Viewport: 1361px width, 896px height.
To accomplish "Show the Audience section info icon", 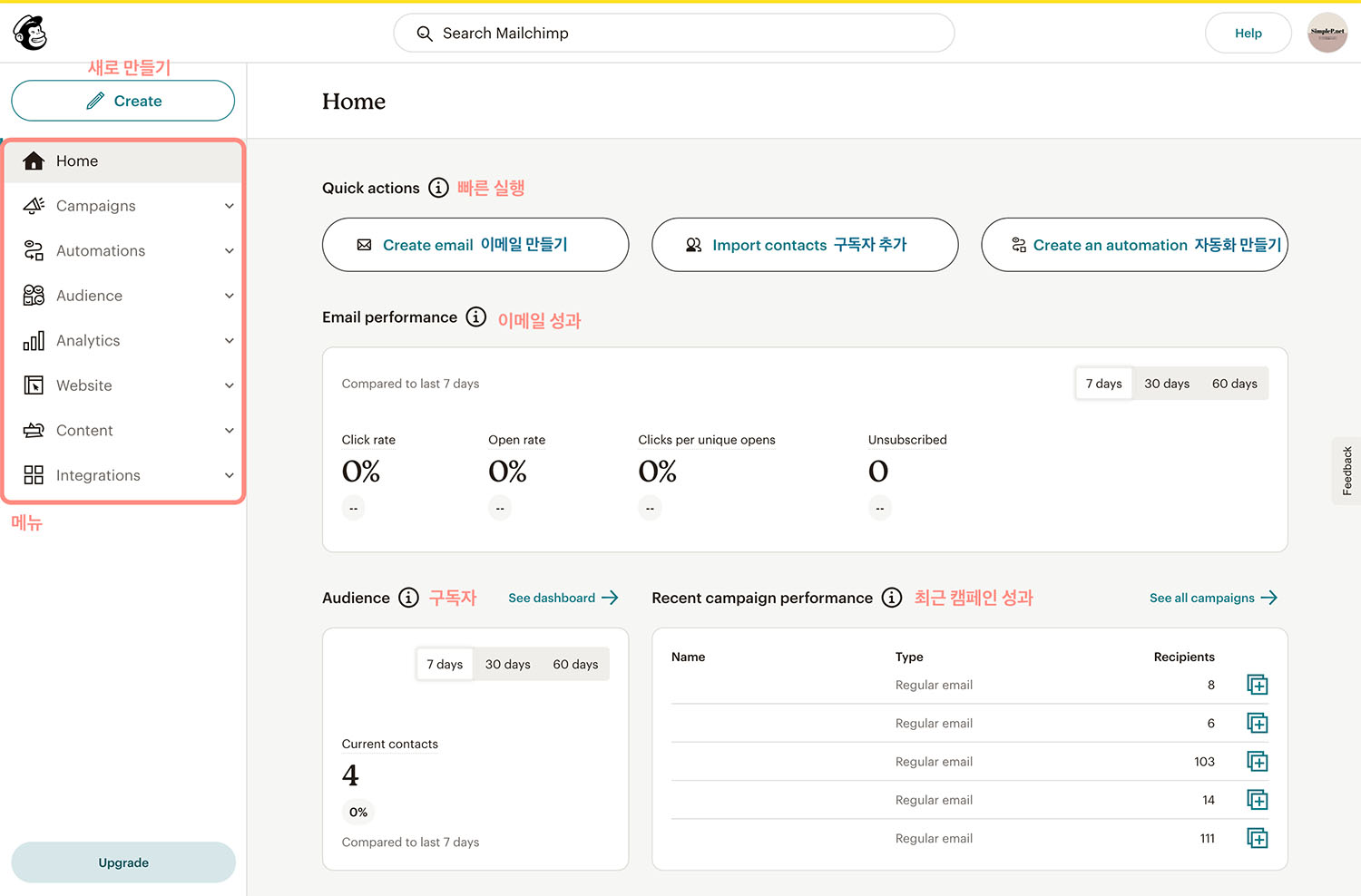I will pyautogui.click(x=409, y=598).
